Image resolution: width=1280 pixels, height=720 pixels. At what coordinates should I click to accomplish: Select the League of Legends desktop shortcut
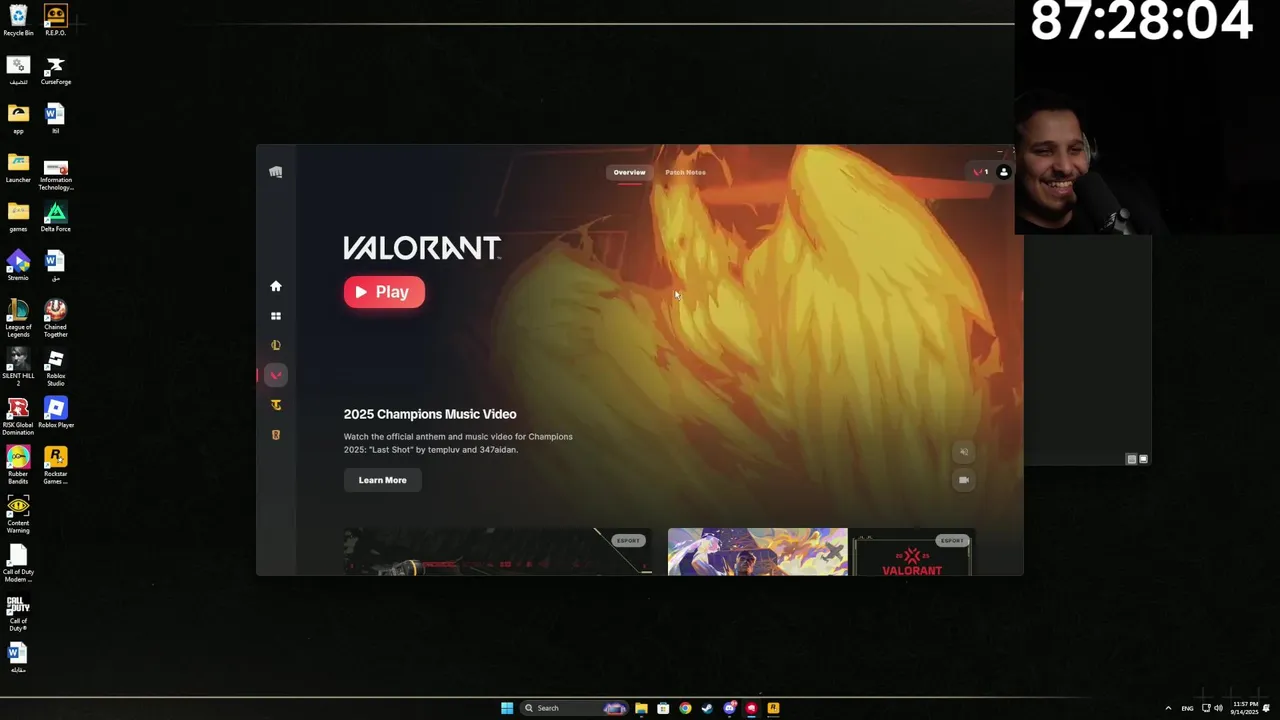[x=18, y=317]
